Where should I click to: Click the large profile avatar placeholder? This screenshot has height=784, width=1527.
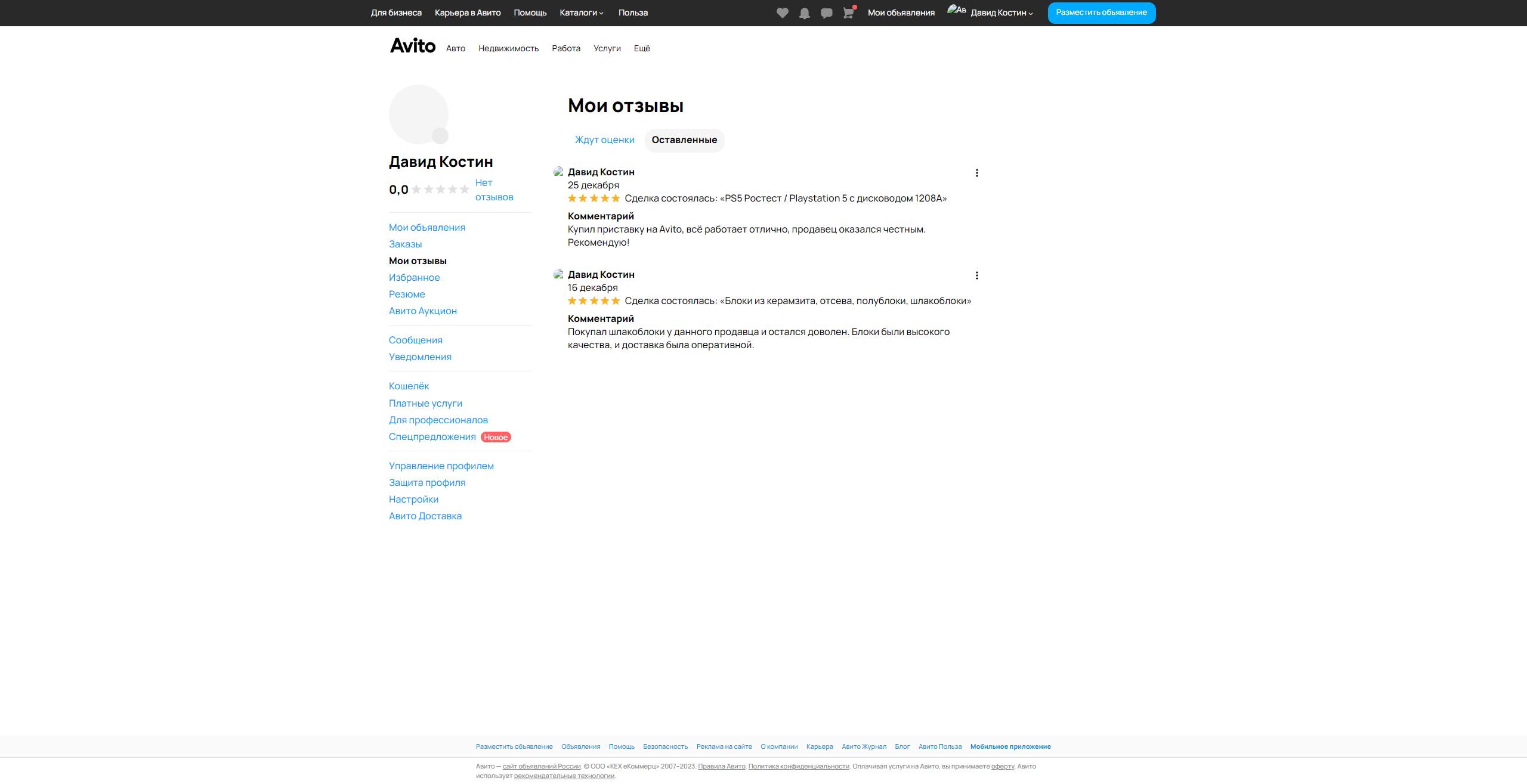click(x=419, y=114)
